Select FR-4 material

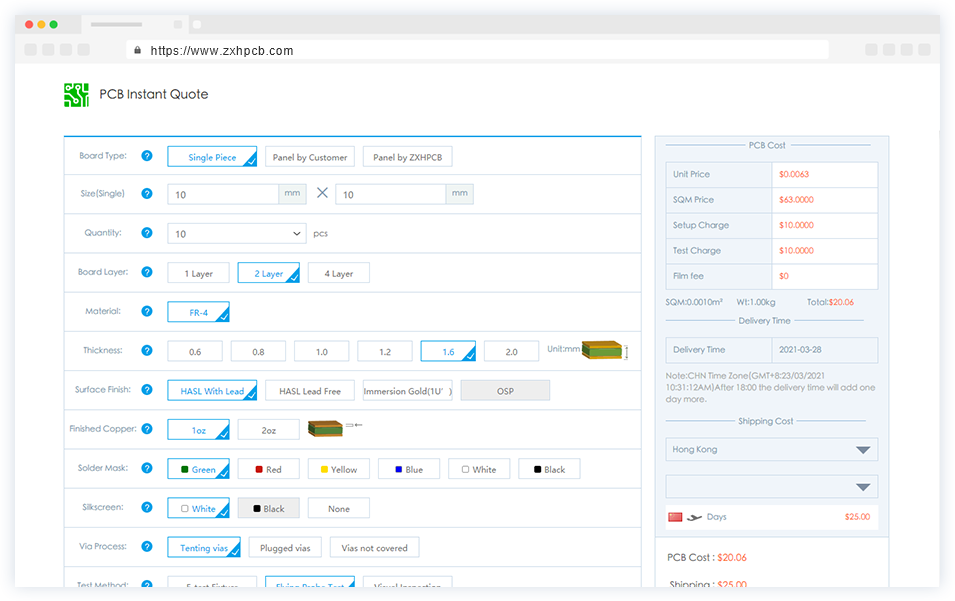199,312
